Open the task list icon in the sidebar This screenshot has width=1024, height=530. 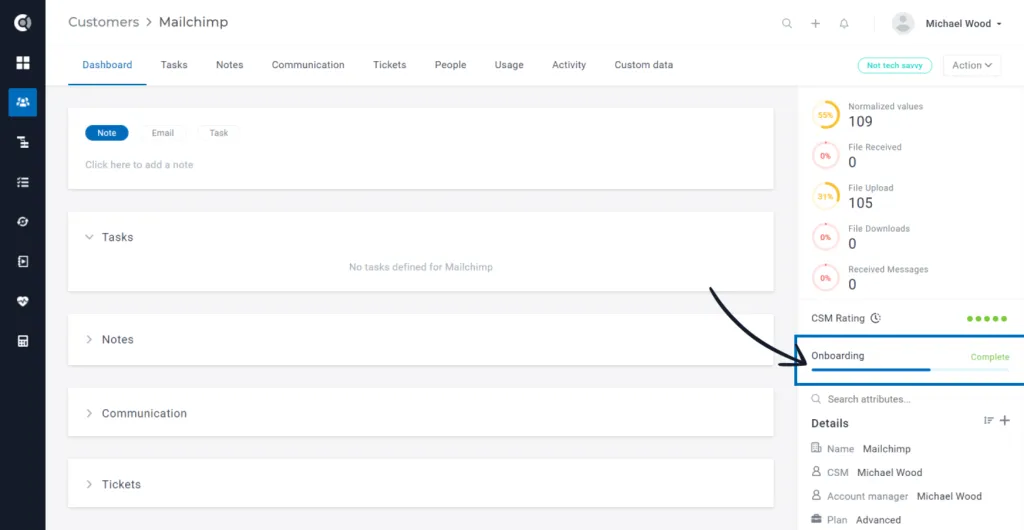[x=23, y=182]
